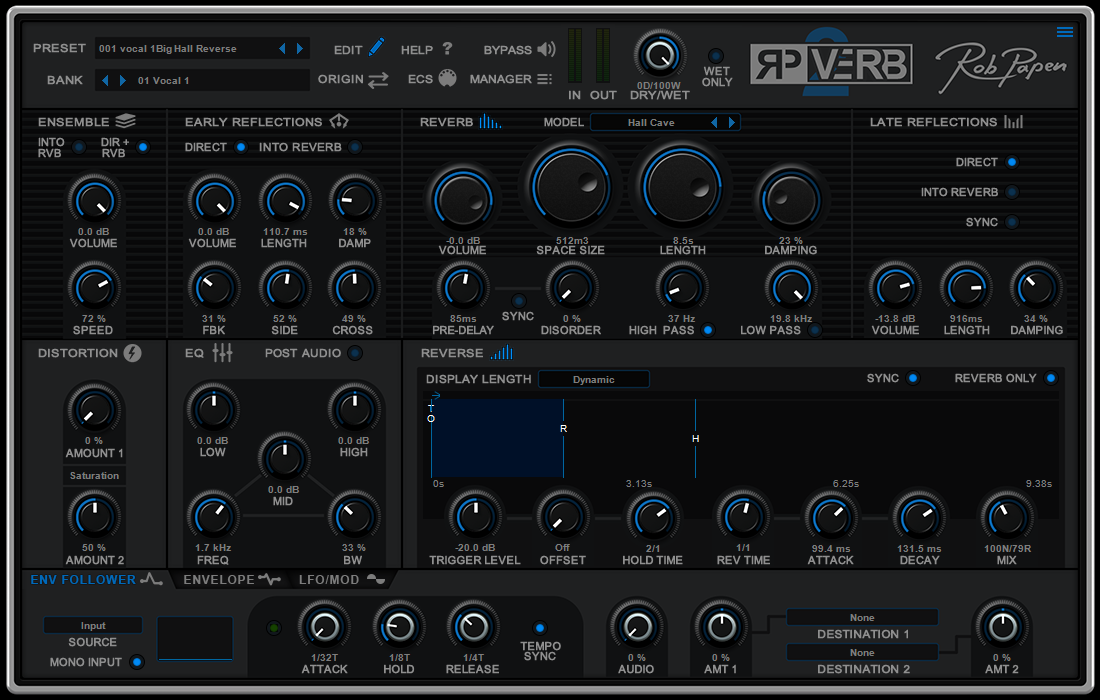Click the reverb Length knob
The height and width of the screenshot is (700, 1100).
click(681, 187)
